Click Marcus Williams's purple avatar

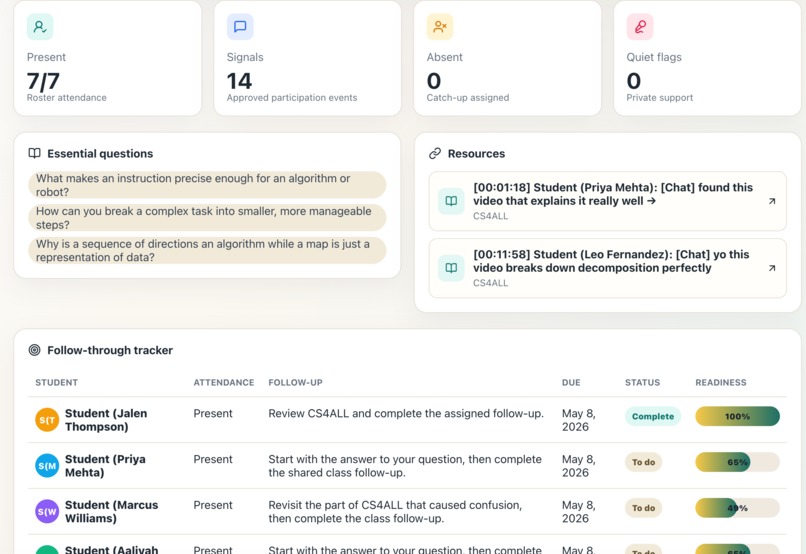coord(47,511)
